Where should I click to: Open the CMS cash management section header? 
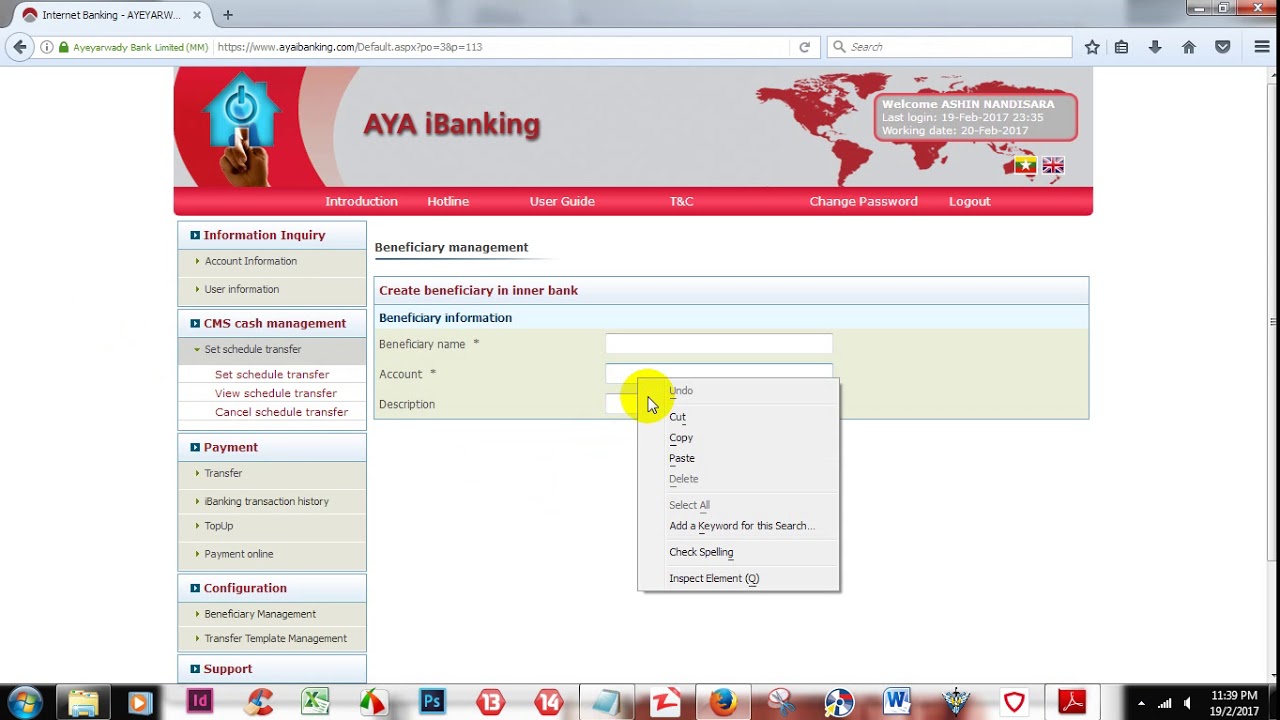[272, 323]
